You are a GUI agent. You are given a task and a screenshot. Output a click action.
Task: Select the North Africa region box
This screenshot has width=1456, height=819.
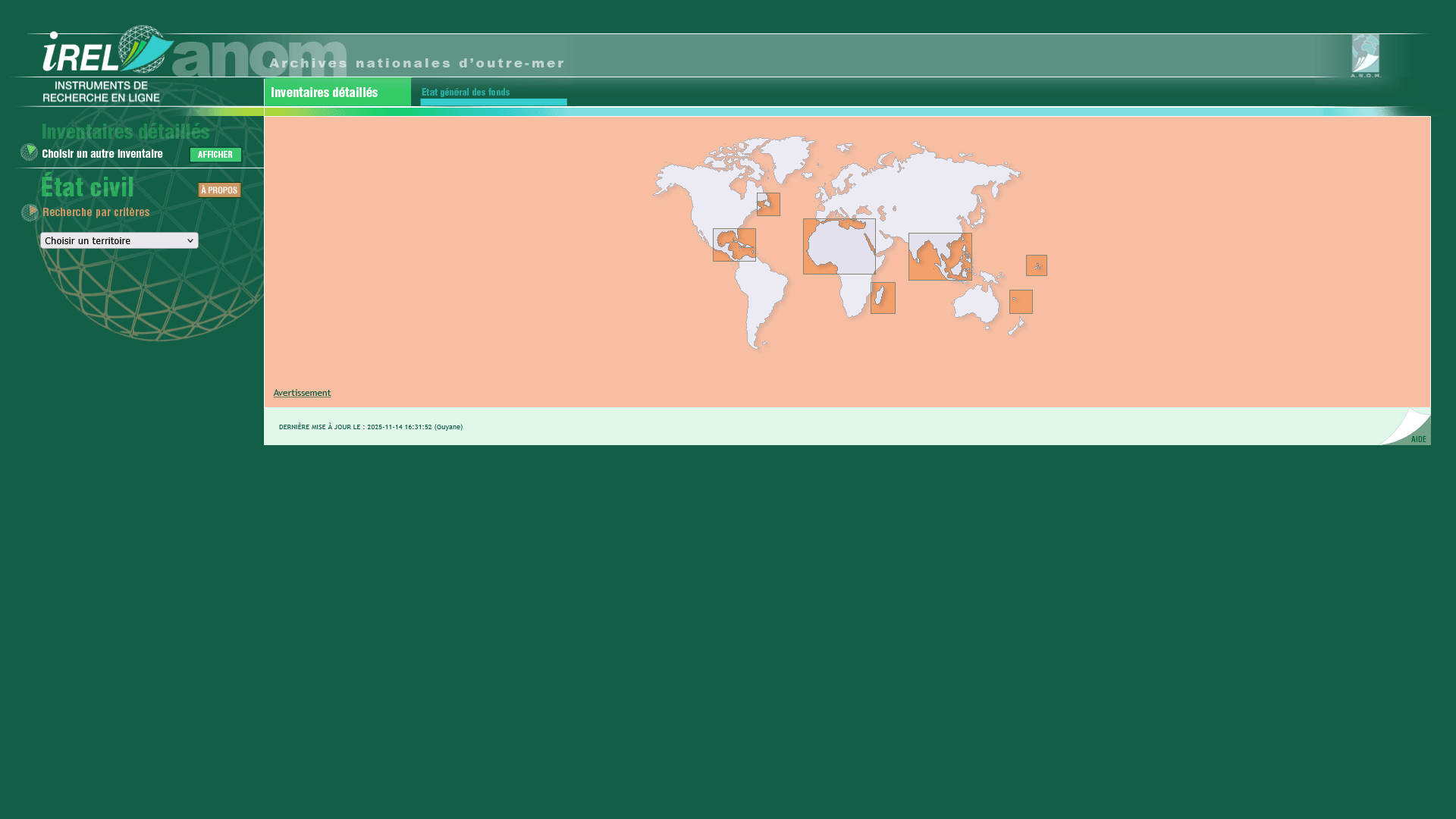point(839,246)
